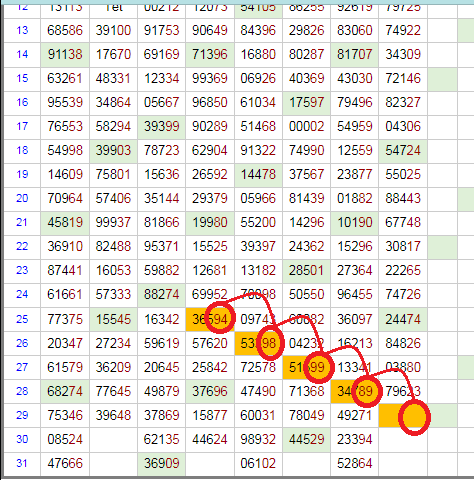The image size is (474, 480).
Task: Select row number 13 label
Action: click(x=22, y=30)
